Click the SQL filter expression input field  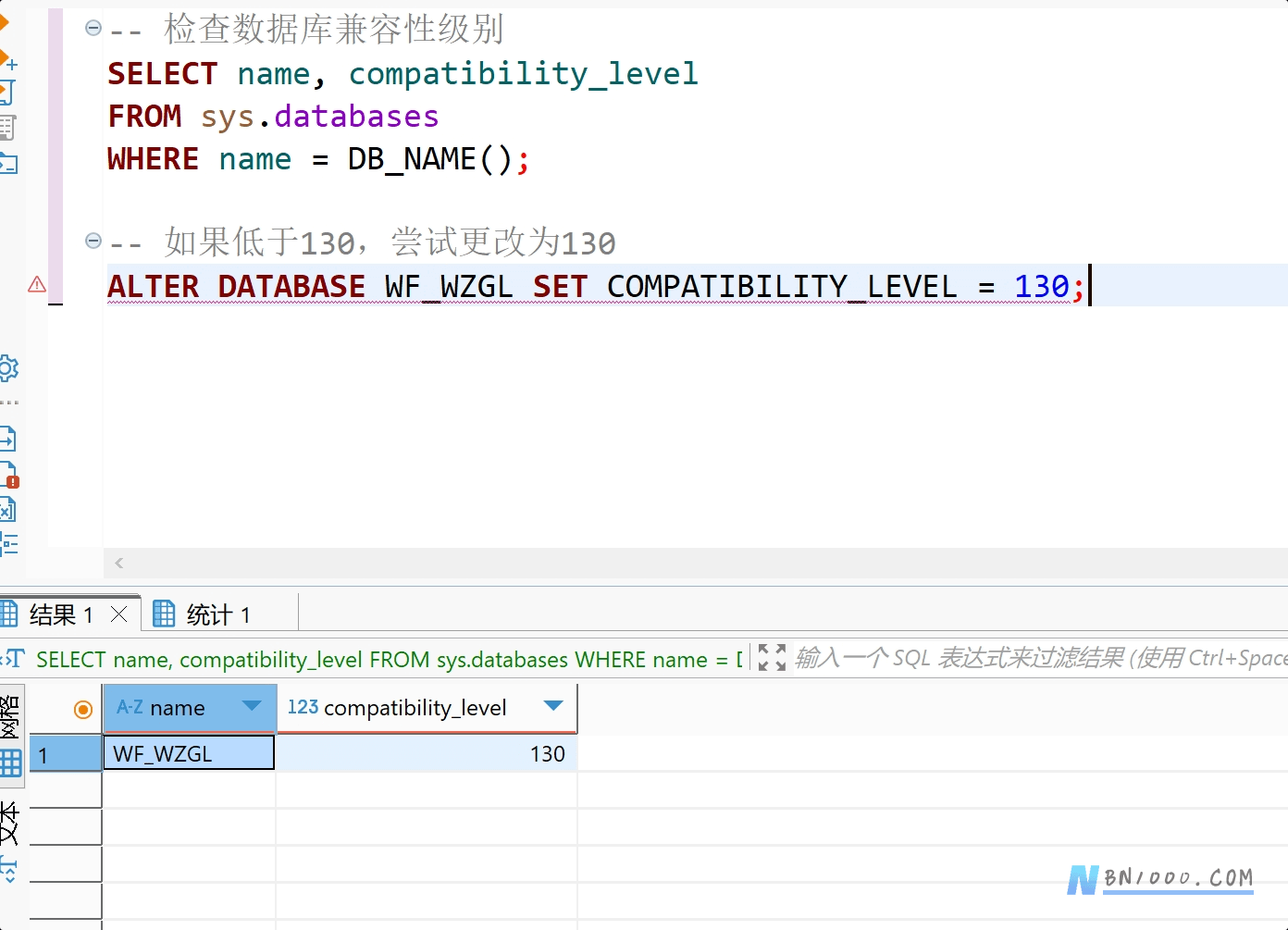[1041, 658]
